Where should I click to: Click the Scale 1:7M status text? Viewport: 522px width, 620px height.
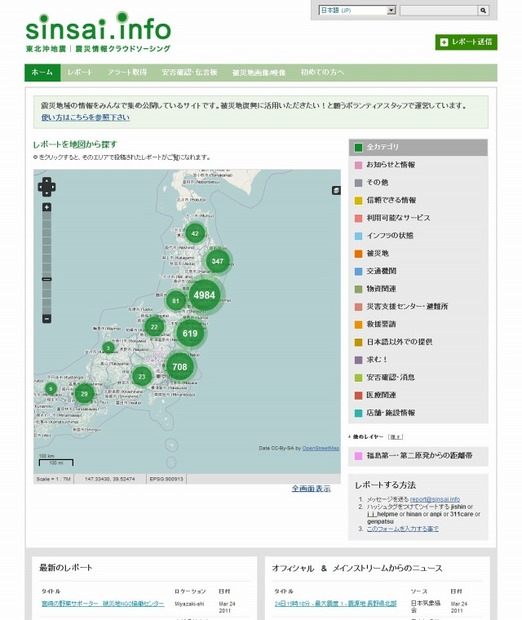(53, 479)
